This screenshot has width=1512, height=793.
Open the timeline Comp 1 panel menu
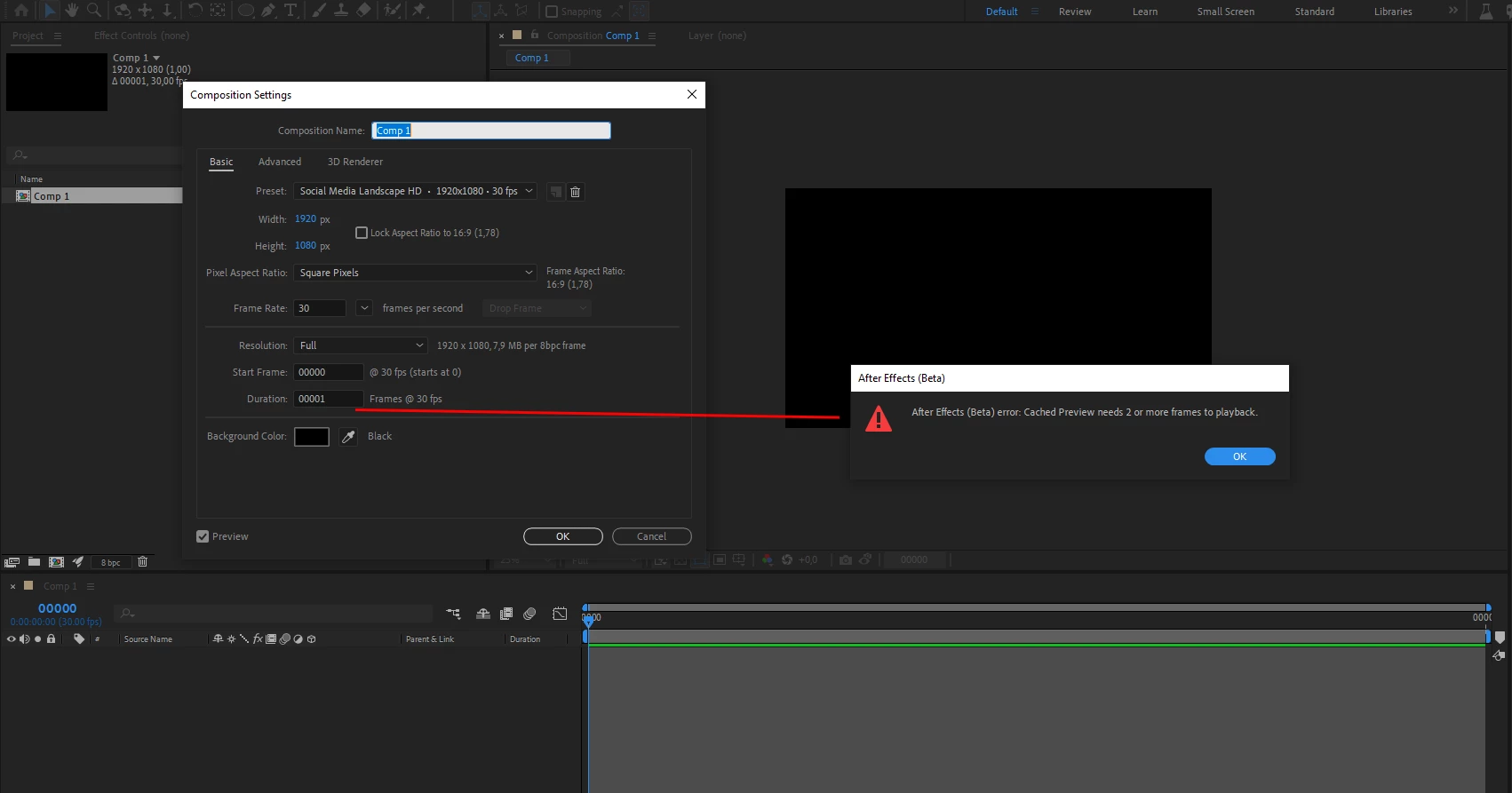point(90,586)
